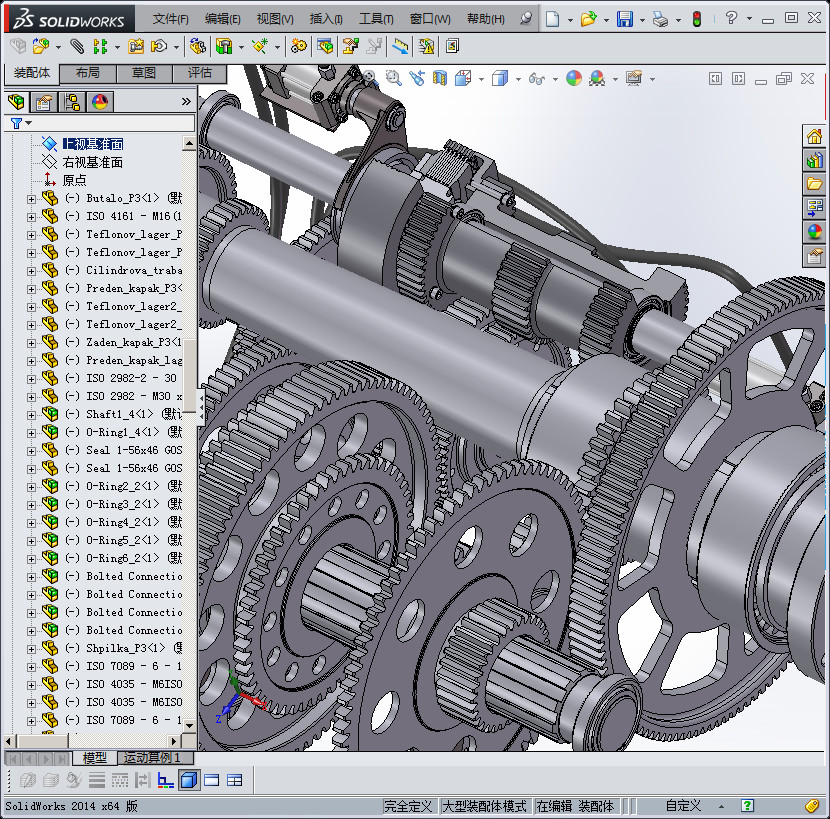
Task: Open the PropertyManager tab icon
Action: tap(44, 101)
